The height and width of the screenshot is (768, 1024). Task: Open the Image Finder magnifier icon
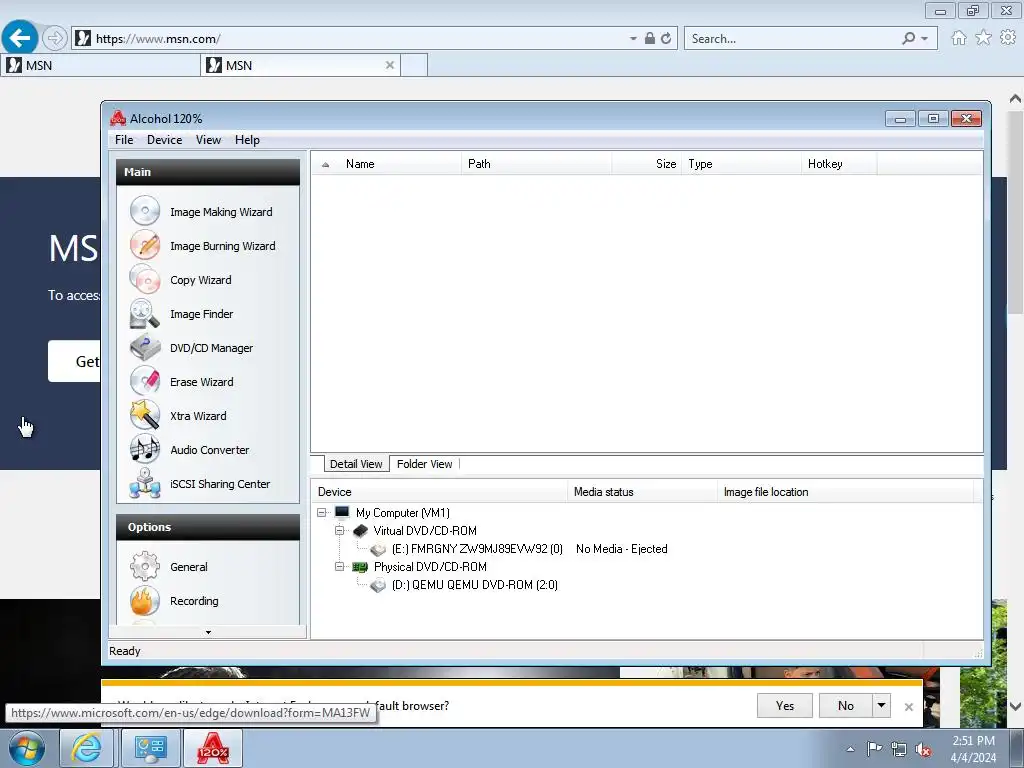click(x=145, y=313)
